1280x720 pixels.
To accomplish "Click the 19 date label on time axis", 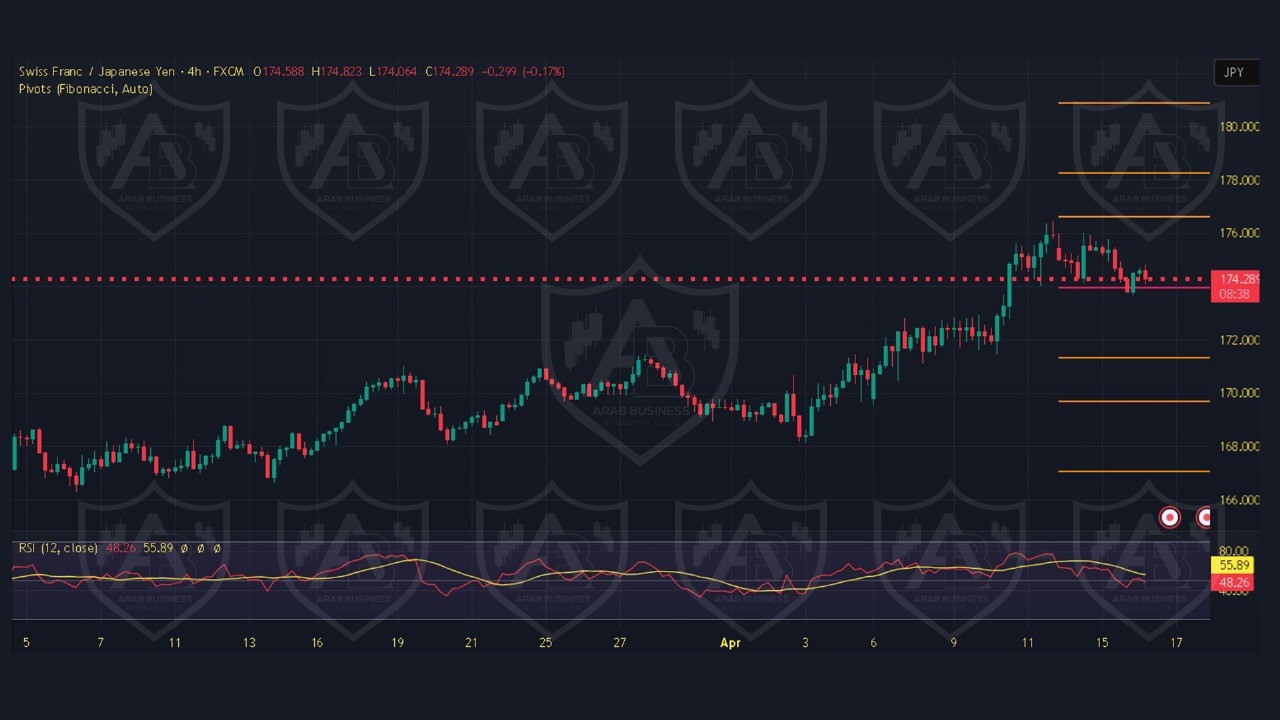I will 397,643.
